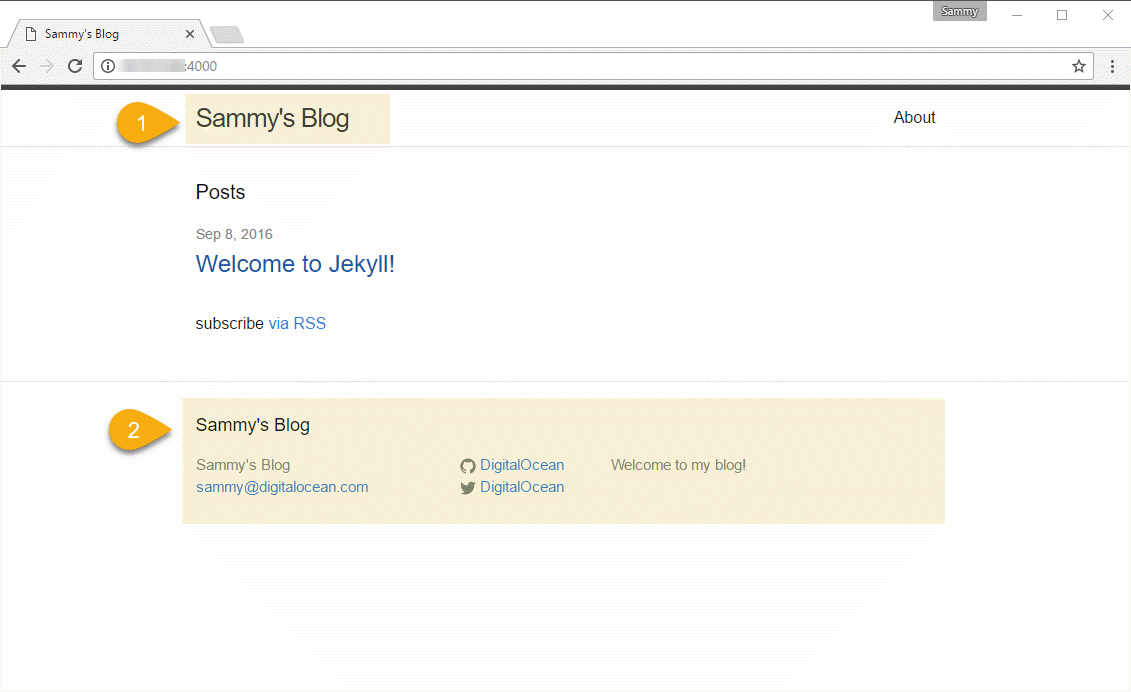The height and width of the screenshot is (692, 1131).
Task: Click the browser forward arrow
Action: click(47, 66)
